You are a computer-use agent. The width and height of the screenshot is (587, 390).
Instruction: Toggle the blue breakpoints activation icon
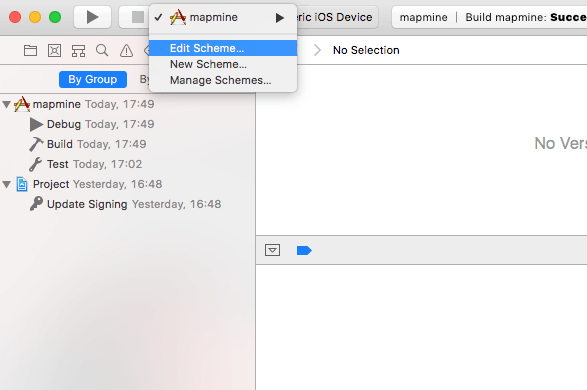(304, 250)
